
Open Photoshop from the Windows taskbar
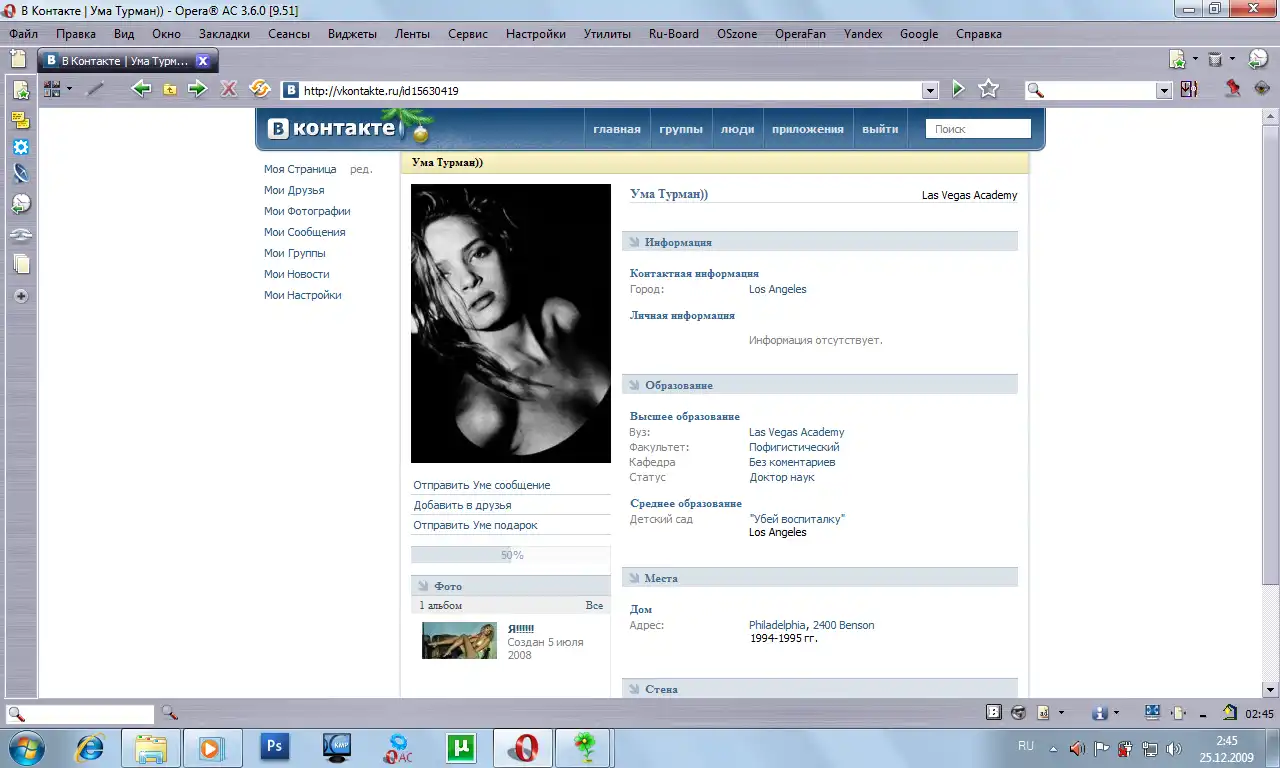click(273, 747)
